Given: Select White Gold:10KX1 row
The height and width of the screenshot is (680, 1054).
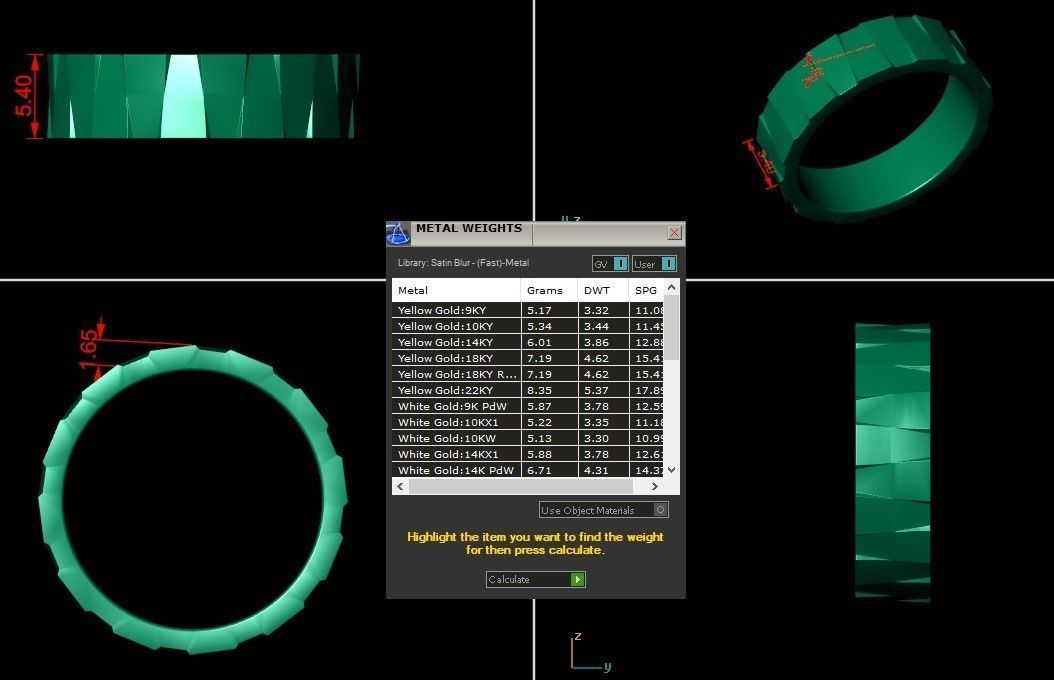Looking at the screenshot, I should pos(528,423).
